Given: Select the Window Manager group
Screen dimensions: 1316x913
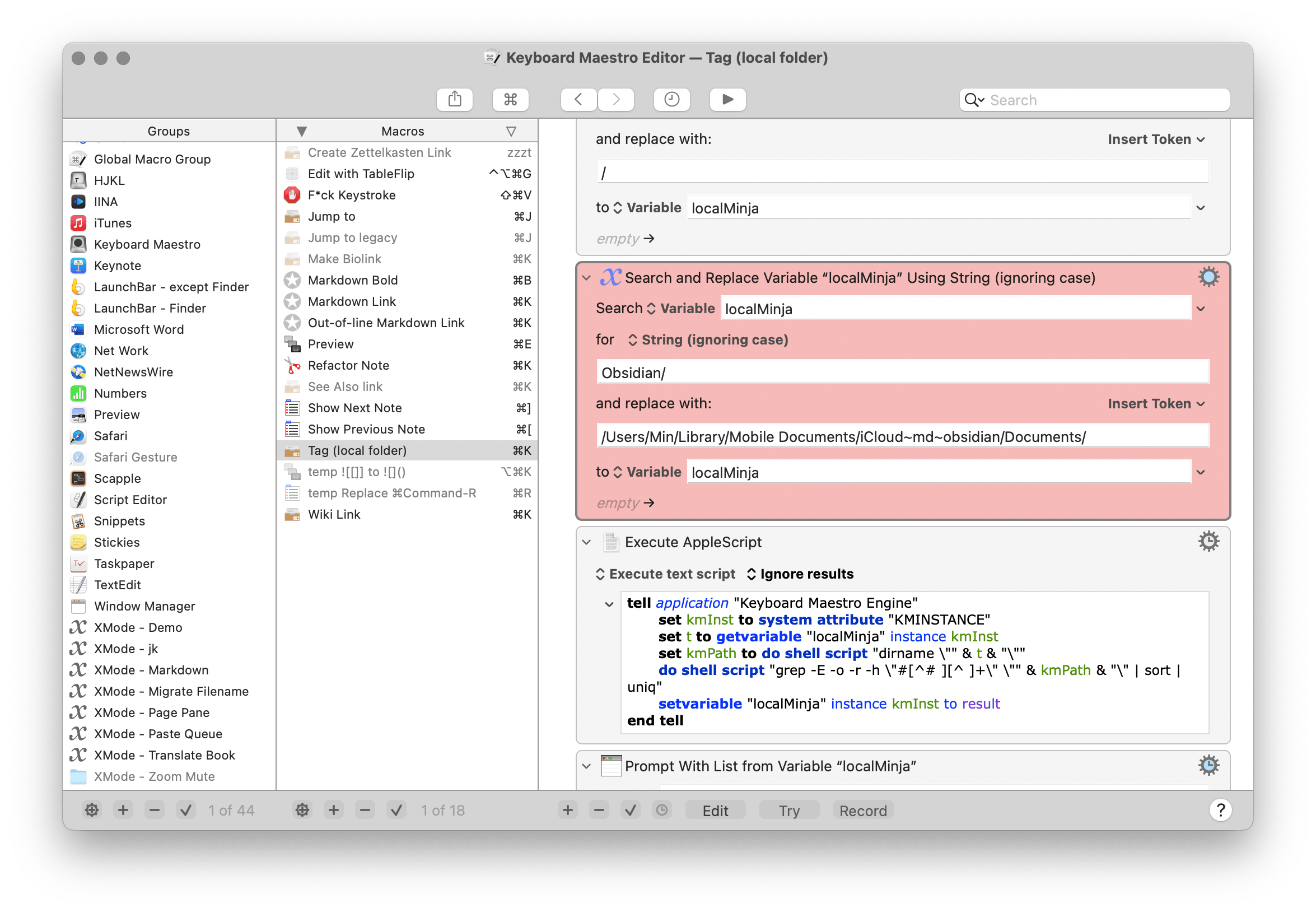Looking at the screenshot, I should (169, 607).
